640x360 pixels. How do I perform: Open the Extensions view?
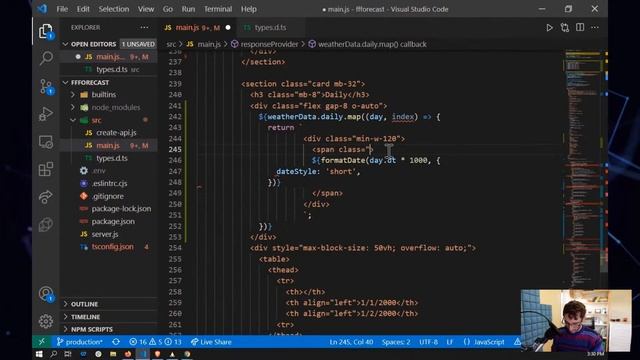coord(46,169)
